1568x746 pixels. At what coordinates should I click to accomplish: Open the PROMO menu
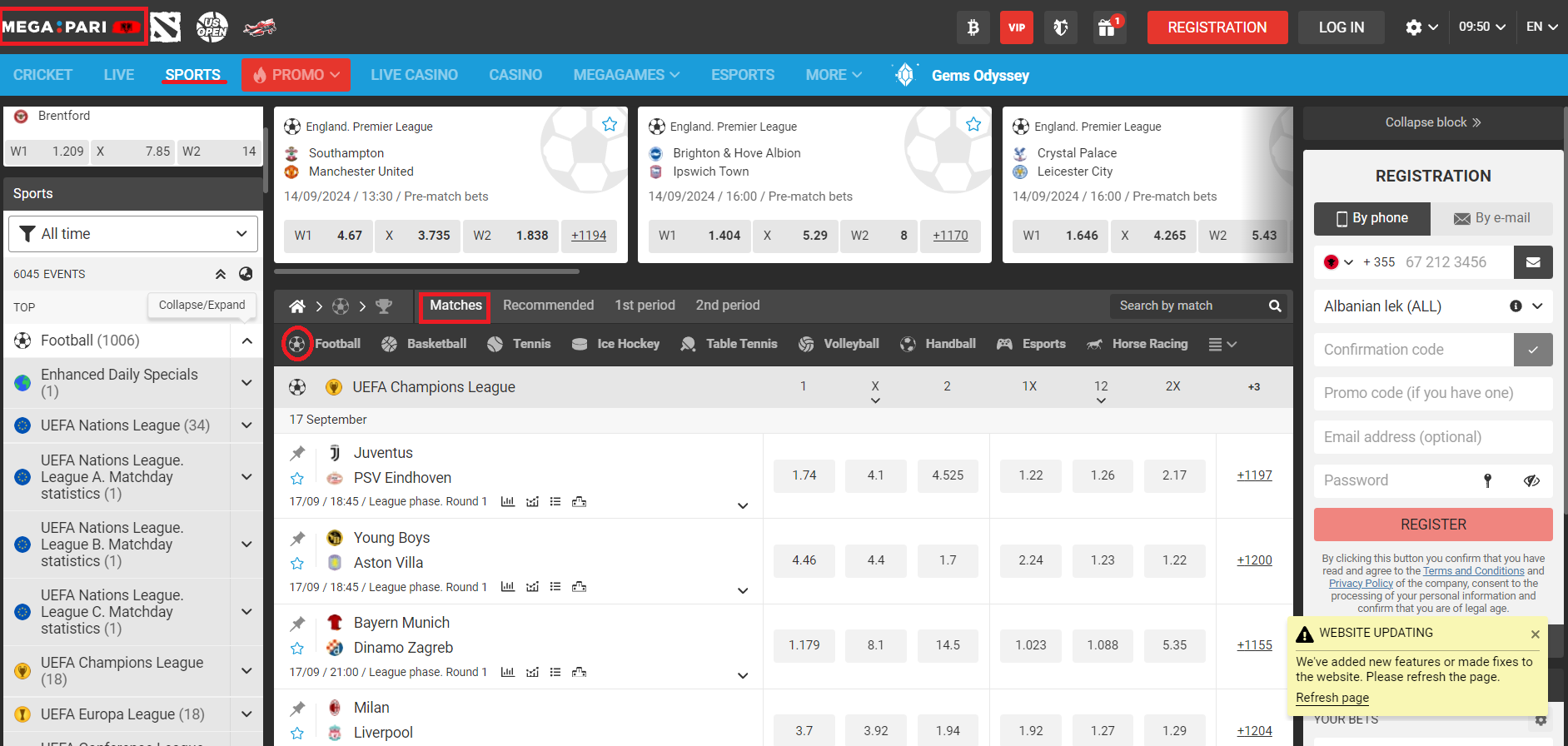coord(296,75)
